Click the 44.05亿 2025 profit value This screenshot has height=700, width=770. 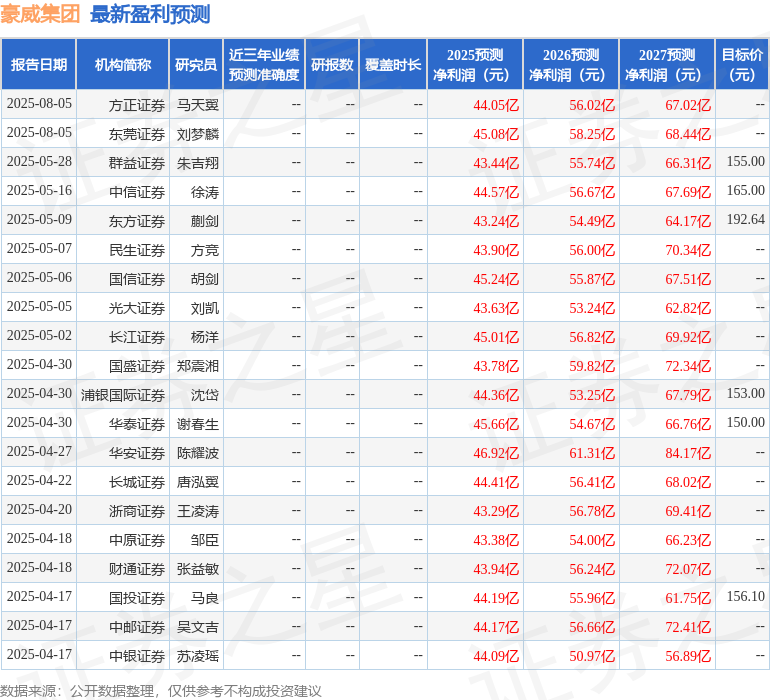coord(496,105)
